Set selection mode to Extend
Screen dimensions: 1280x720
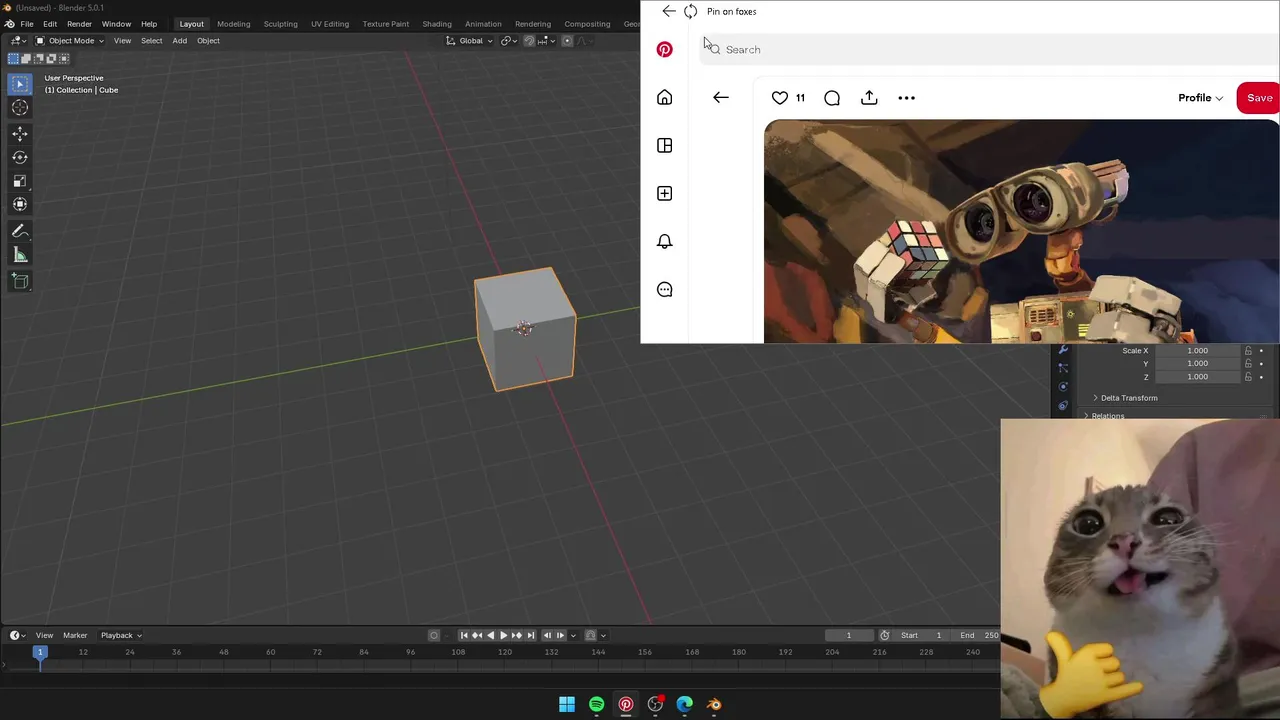26,58
